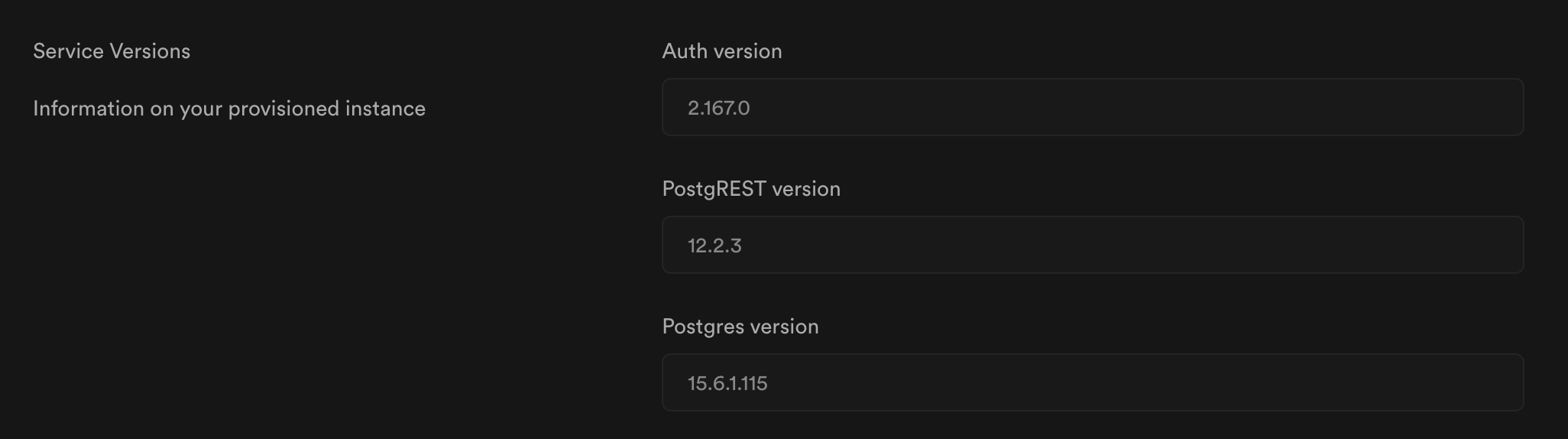Image resolution: width=1568 pixels, height=439 pixels.
Task: Click the Auth version input field
Action: (x=1093, y=107)
